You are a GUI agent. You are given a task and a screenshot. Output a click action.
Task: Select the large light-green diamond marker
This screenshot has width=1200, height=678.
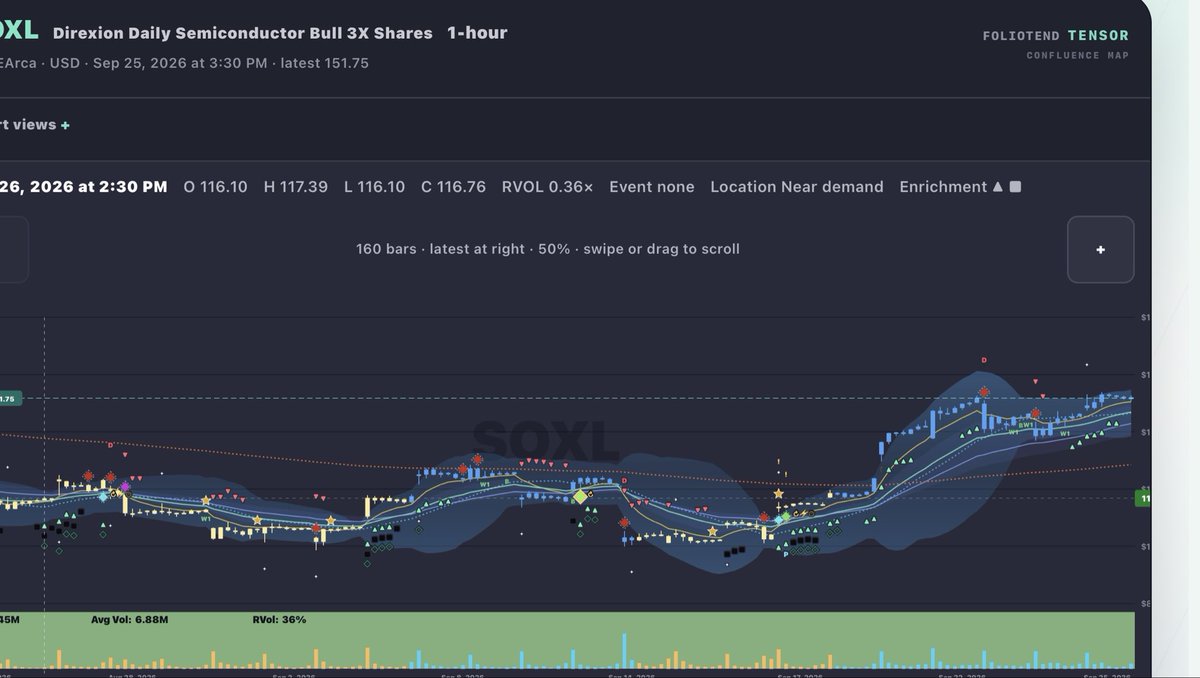tap(580, 496)
